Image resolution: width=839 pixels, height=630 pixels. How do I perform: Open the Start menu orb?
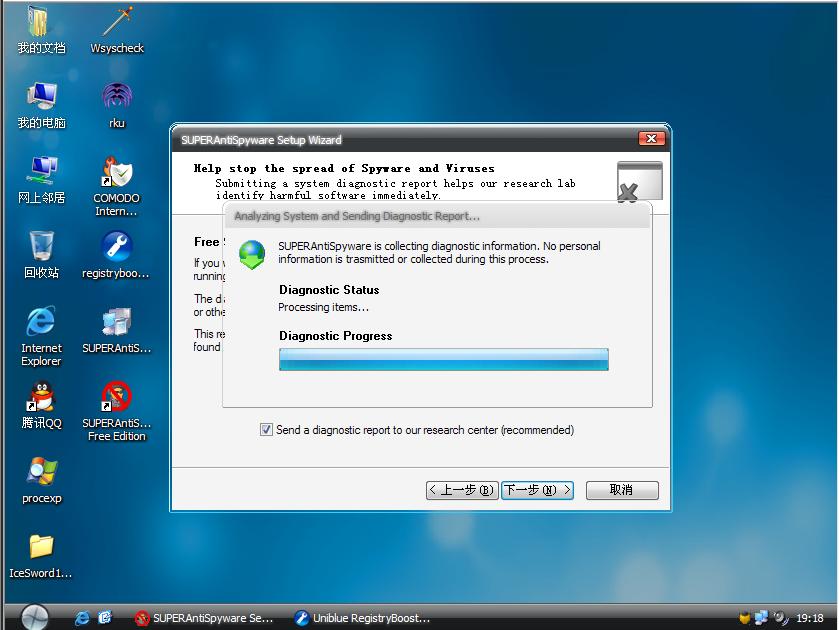tap(35, 617)
